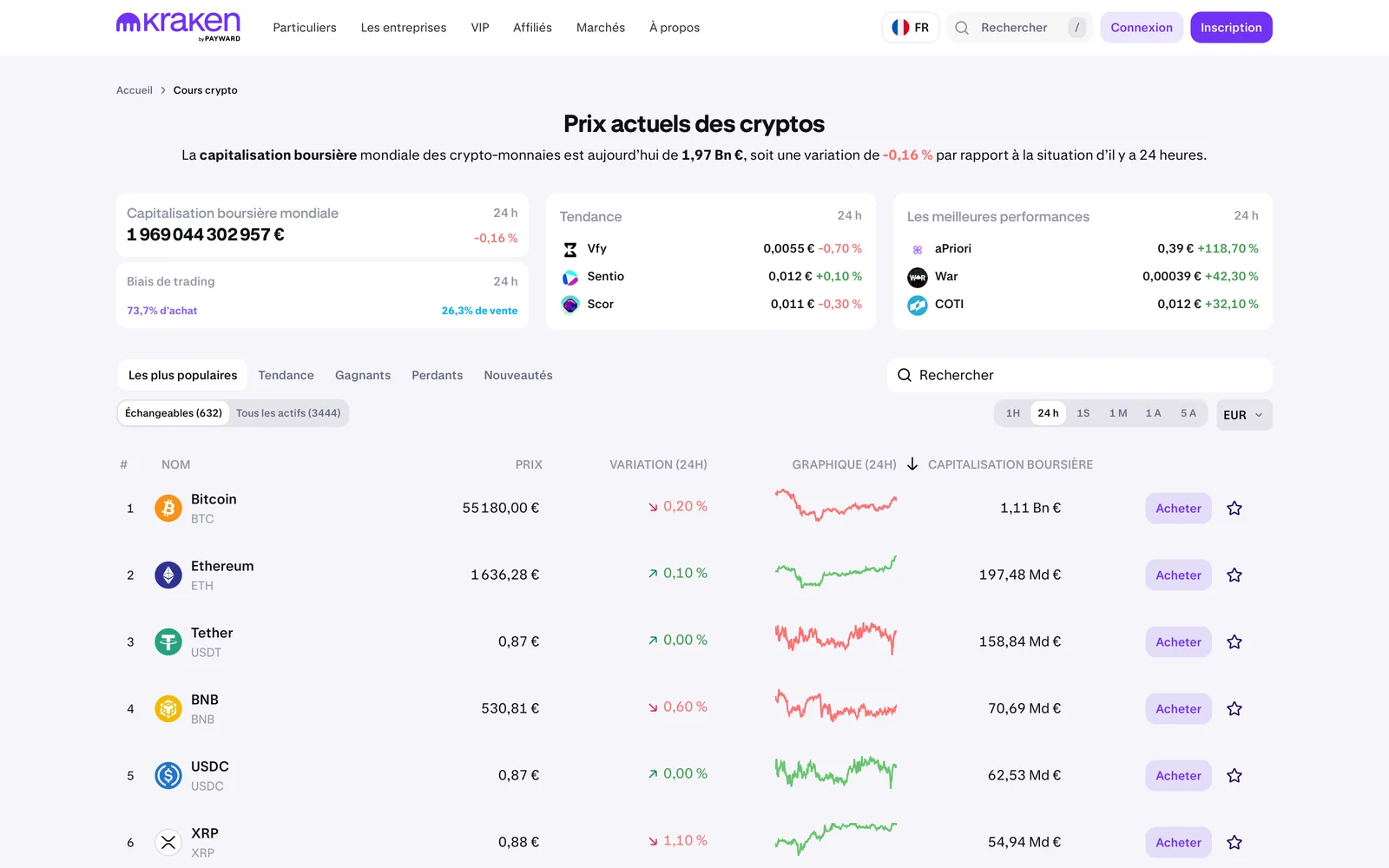
Task: Click the Accueil breadcrumb link
Action: click(135, 90)
